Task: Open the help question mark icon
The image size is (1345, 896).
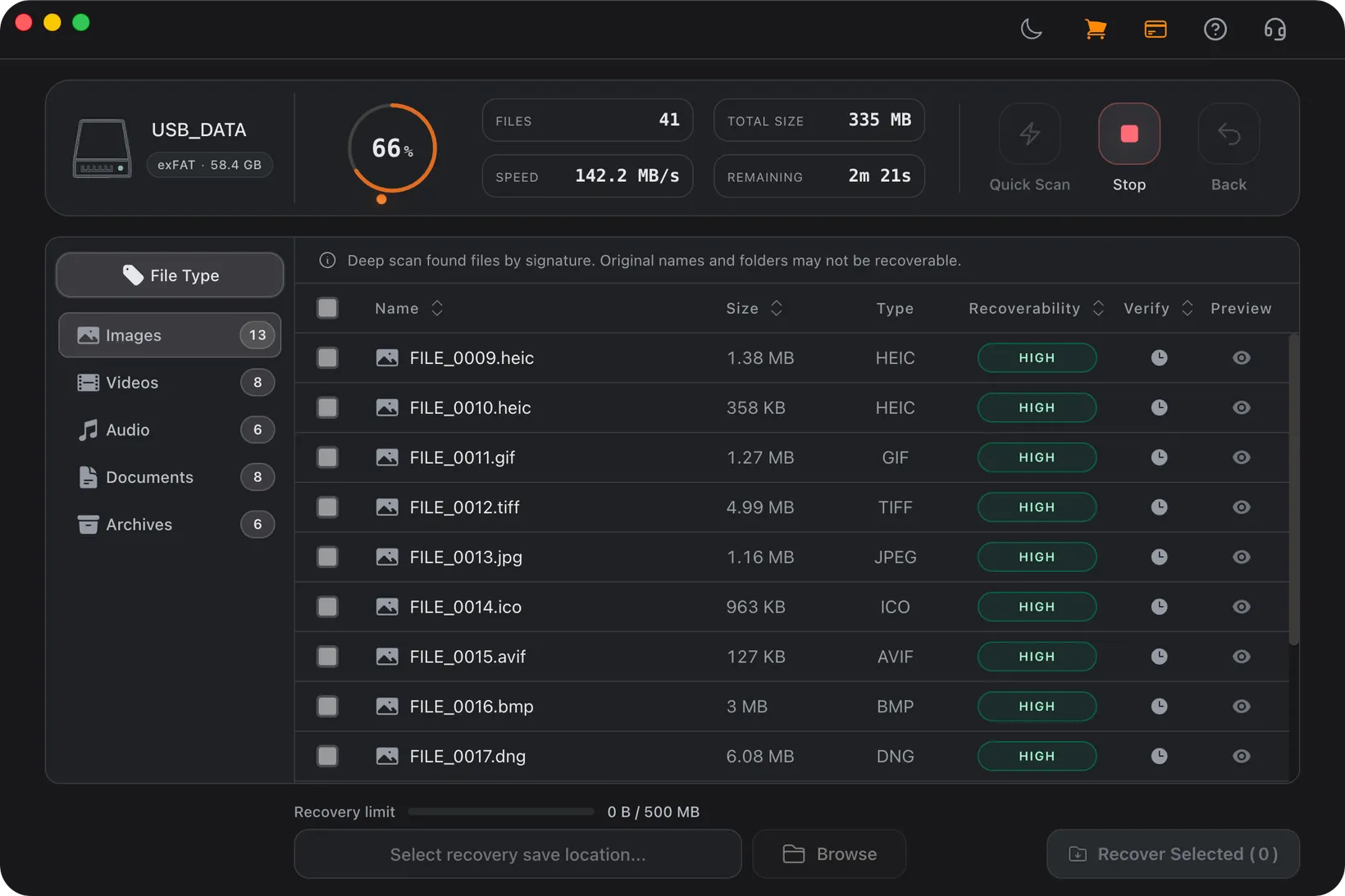Action: 1215,30
